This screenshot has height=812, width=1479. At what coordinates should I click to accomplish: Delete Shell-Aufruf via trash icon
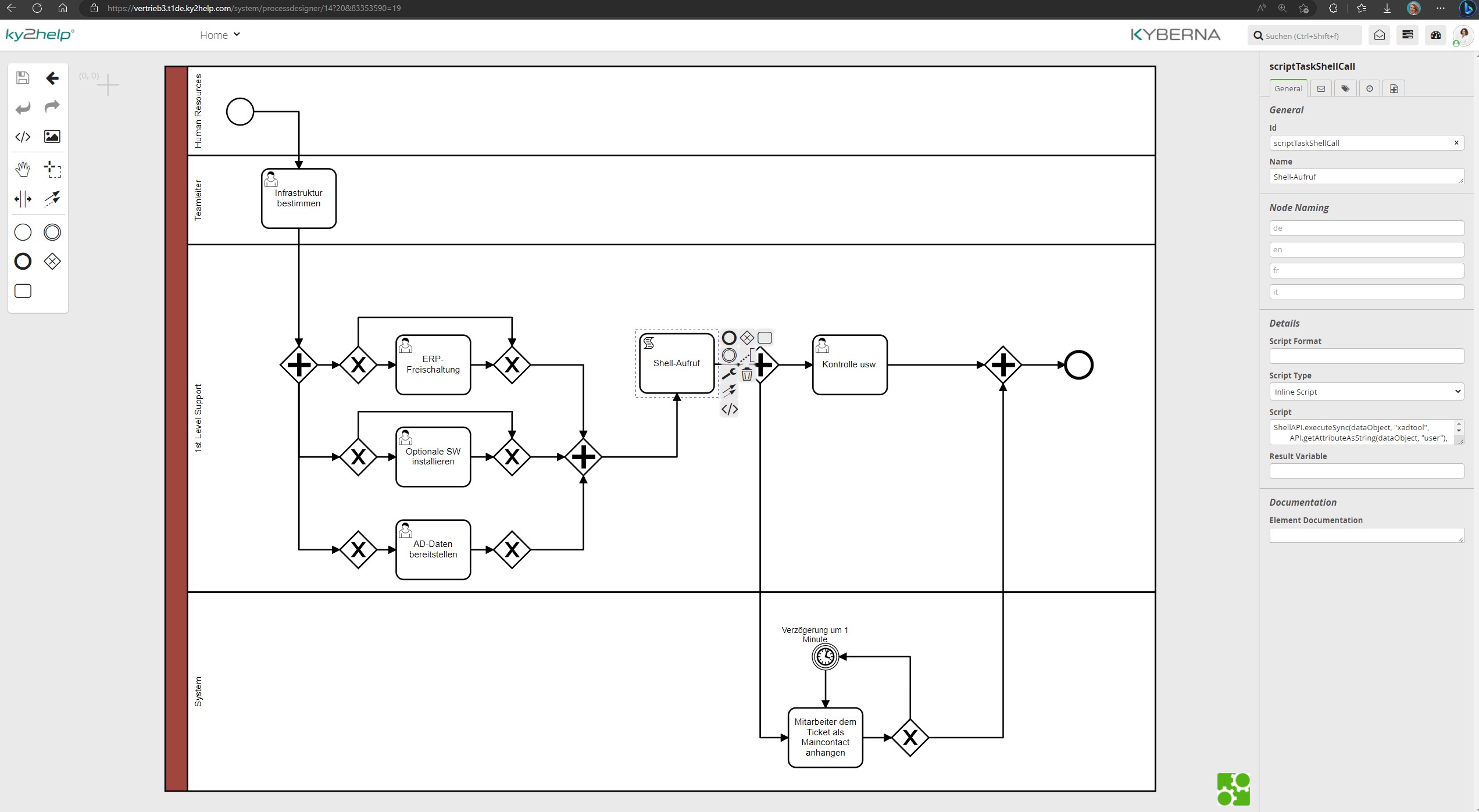point(747,375)
